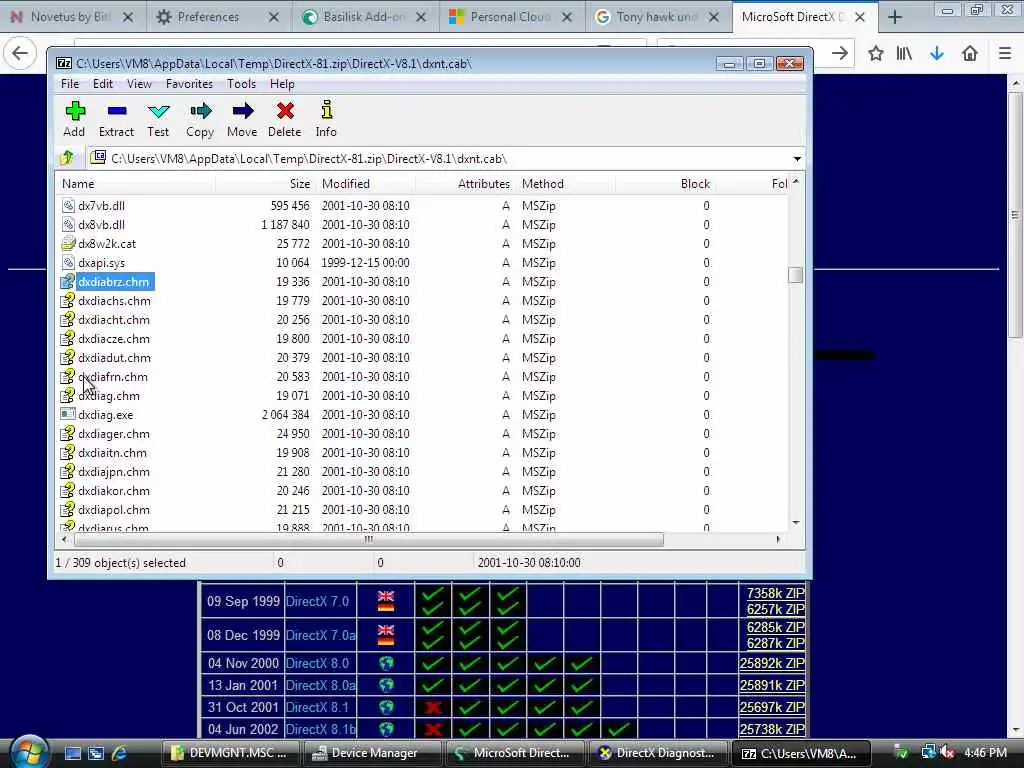Go up one folder level icon
Image resolution: width=1024 pixels, height=768 pixels.
coord(67,158)
